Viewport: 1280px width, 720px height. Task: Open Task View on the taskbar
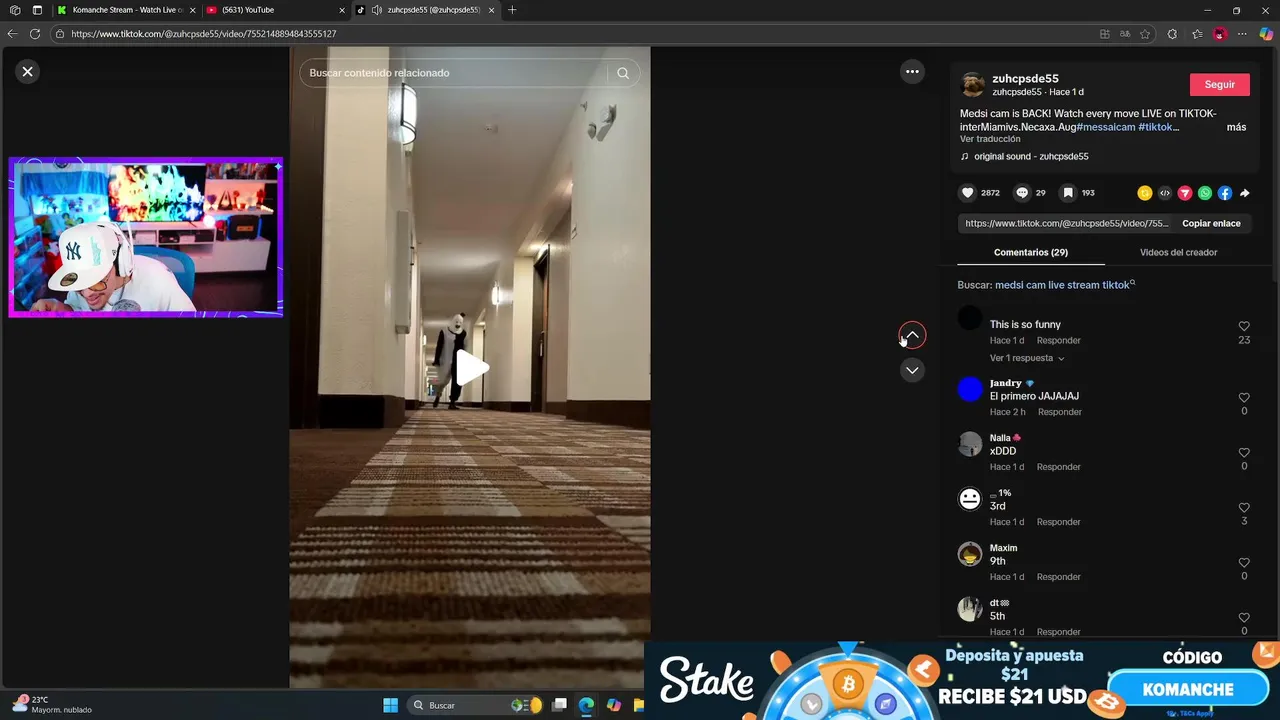(x=560, y=705)
